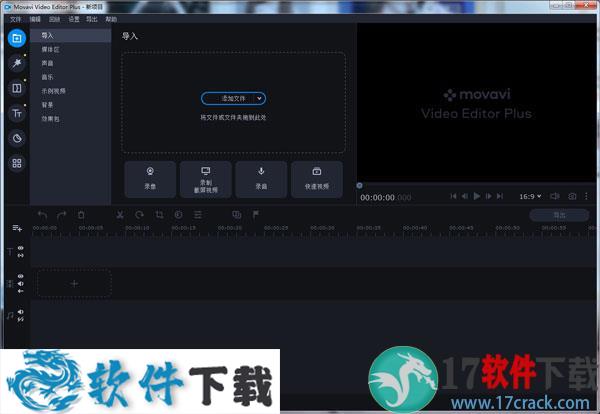
Task: Select the Split scissors tool
Action: (x=120, y=215)
